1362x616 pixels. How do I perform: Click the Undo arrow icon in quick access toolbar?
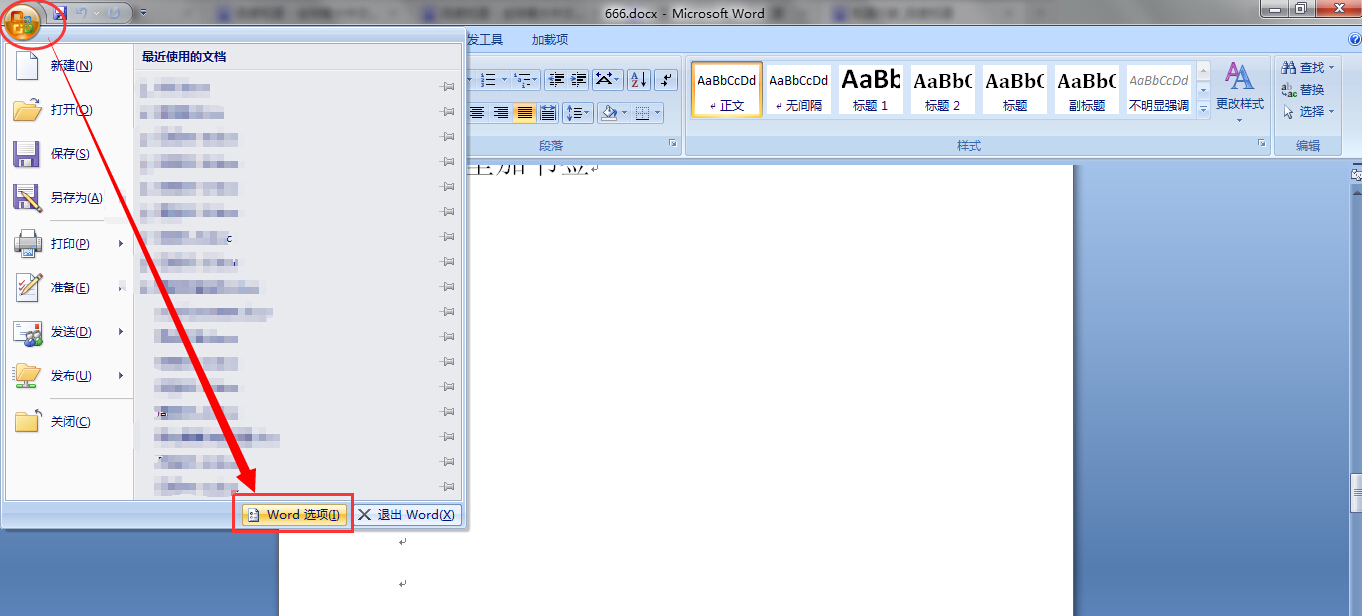tap(82, 13)
